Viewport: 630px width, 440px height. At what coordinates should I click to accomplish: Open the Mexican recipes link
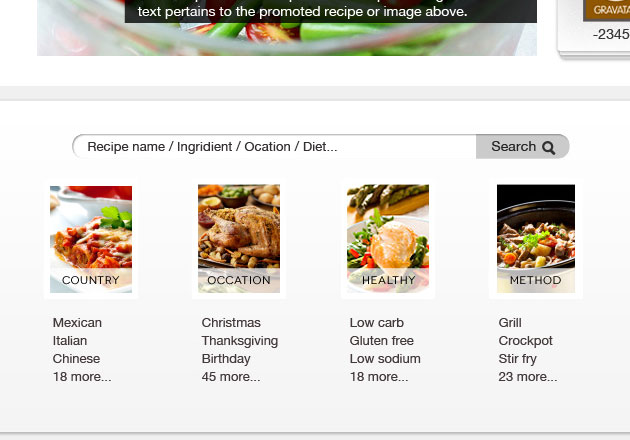(x=77, y=323)
